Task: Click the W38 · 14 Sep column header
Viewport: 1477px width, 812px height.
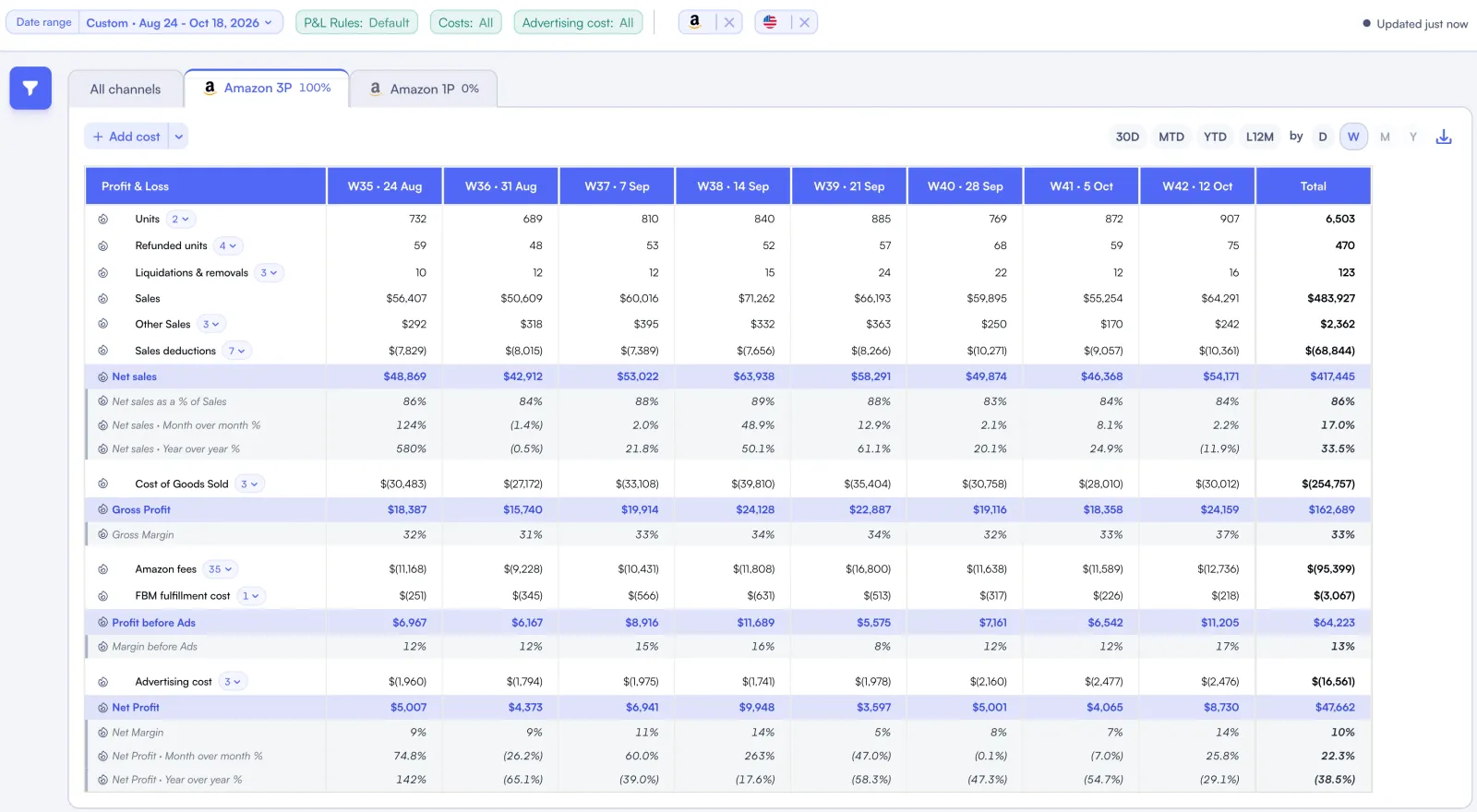Action: tap(733, 186)
